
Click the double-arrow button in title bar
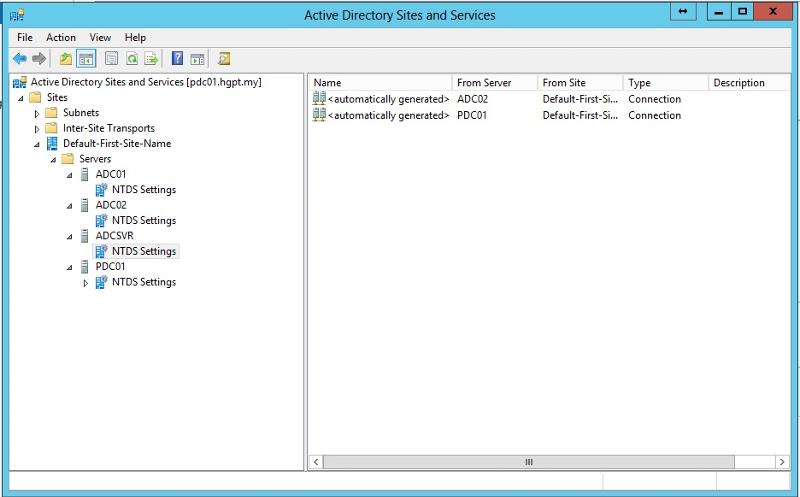click(683, 11)
